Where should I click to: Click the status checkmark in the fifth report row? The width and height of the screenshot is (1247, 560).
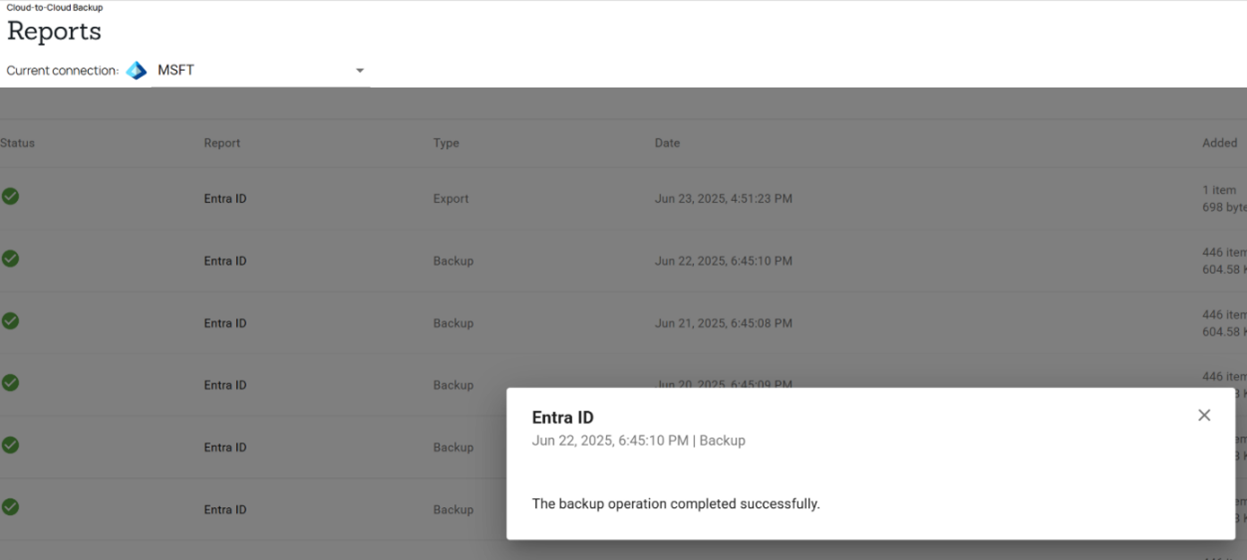click(x=10, y=445)
